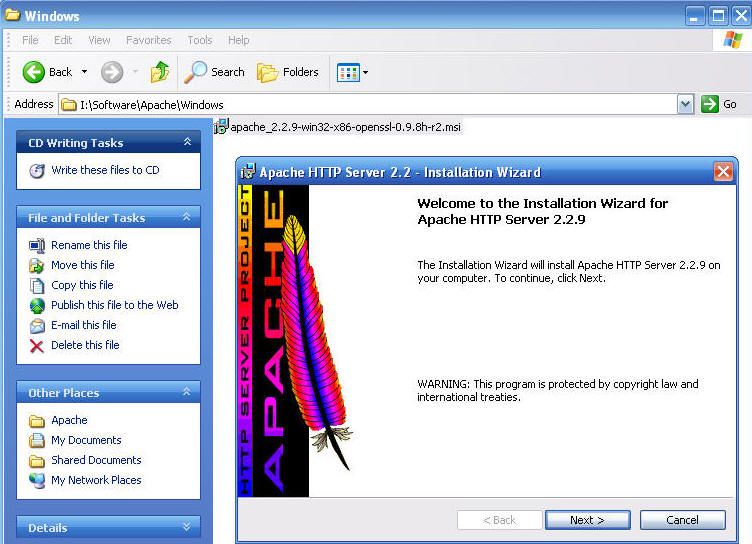Click the Write these files to CD link

pos(105,170)
